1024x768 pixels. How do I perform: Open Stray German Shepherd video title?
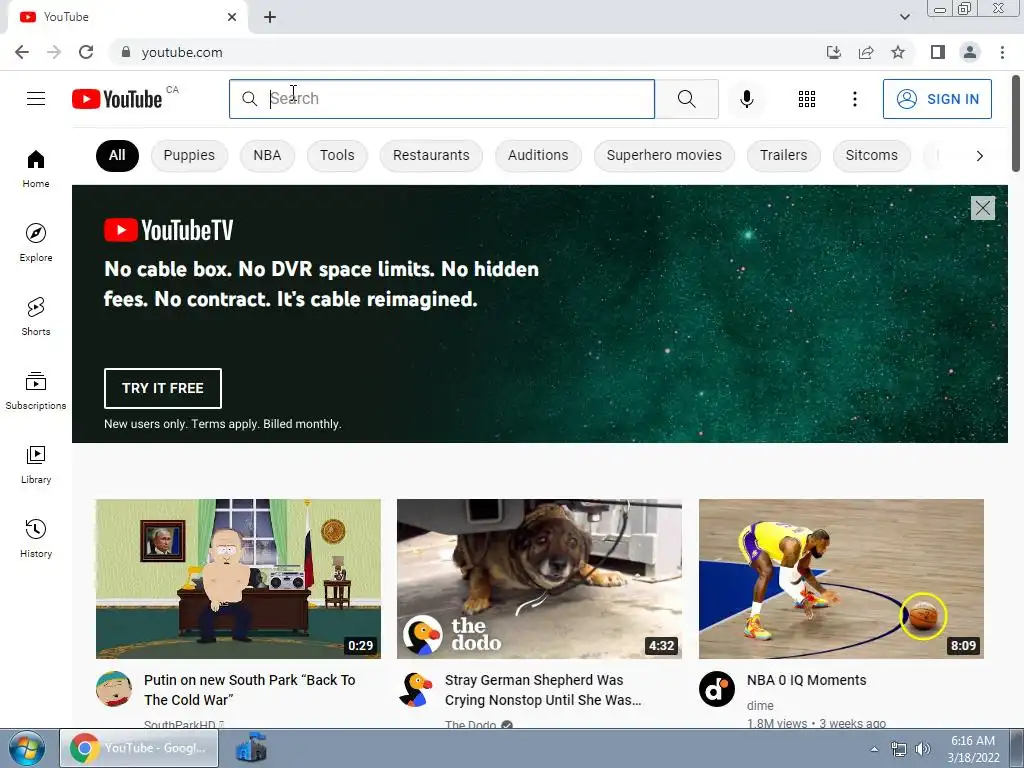pyautogui.click(x=543, y=690)
